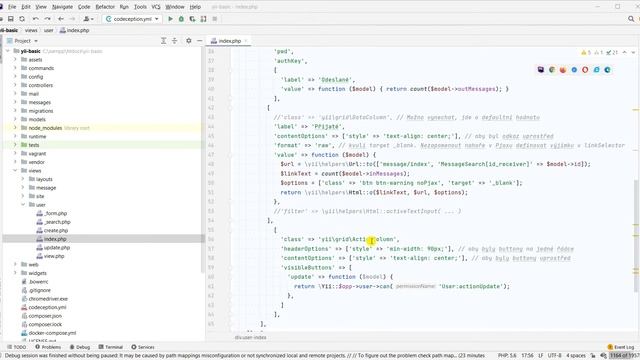
Task: Click the user breadcrumb in navigation bar
Action: click(49, 30)
